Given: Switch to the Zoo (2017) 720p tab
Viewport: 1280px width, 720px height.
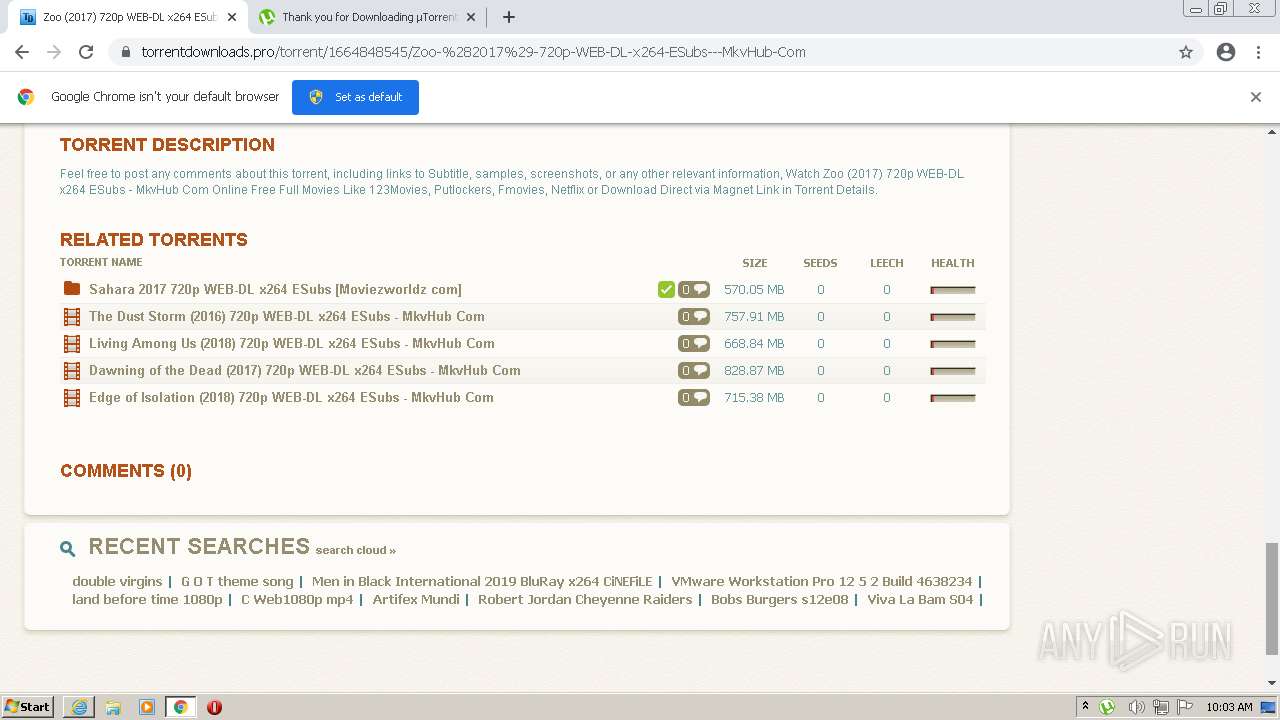Looking at the screenshot, I should (128, 17).
